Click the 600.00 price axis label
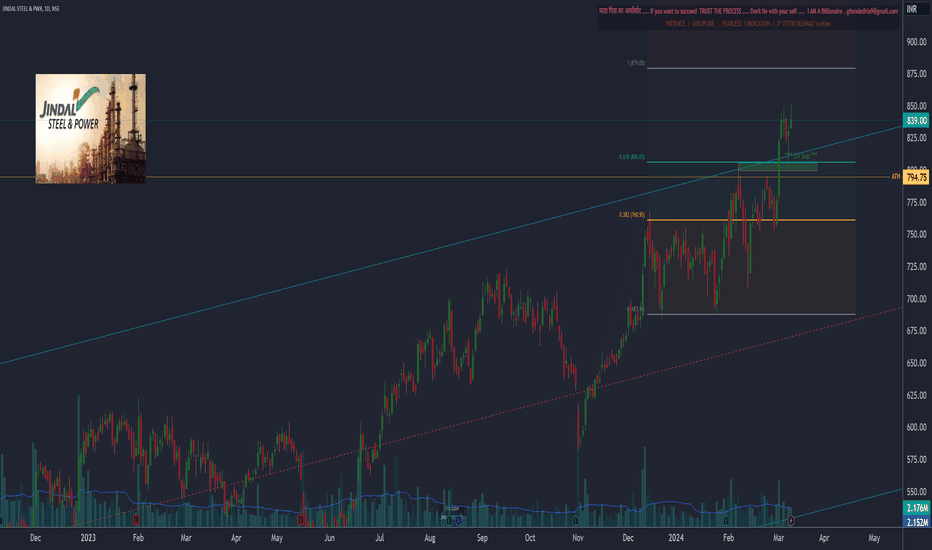Image resolution: width=932 pixels, height=550 pixels. (916, 427)
